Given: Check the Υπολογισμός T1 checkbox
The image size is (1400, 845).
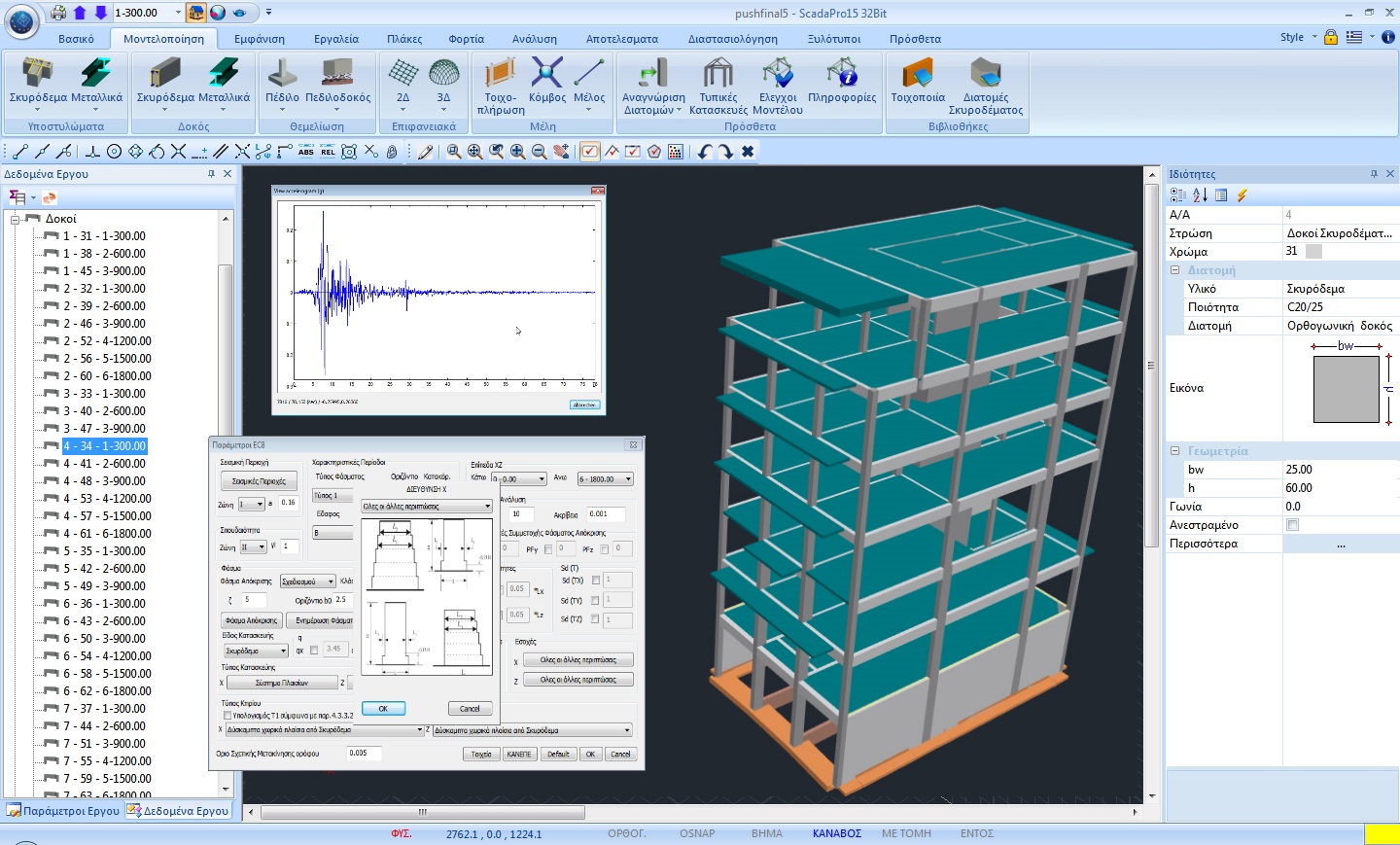Looking at the screenshot, I should (227, 716).
